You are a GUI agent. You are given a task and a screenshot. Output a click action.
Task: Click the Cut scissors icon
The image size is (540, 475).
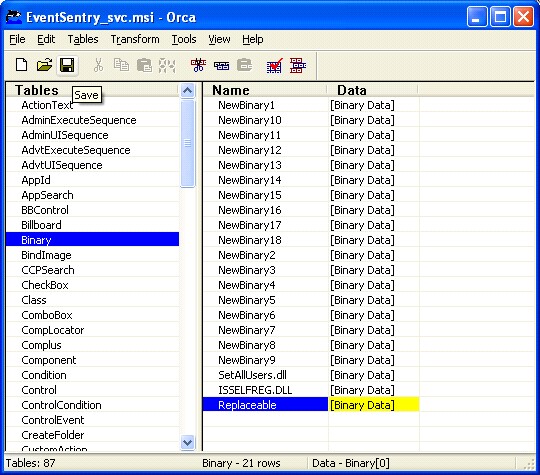coord(98,65)
